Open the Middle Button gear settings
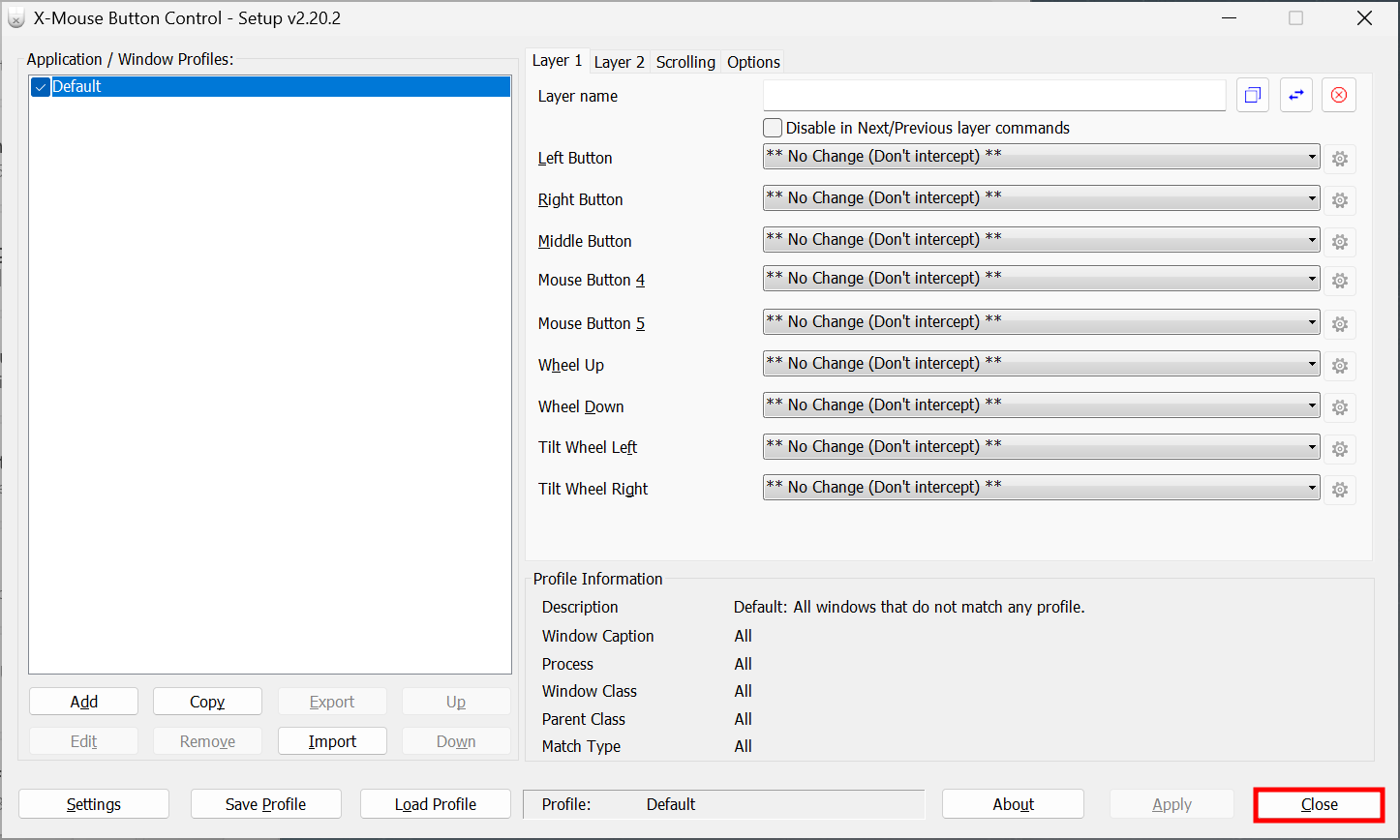This screenshot has height=840, width=1400. (x=1340, y=242)
